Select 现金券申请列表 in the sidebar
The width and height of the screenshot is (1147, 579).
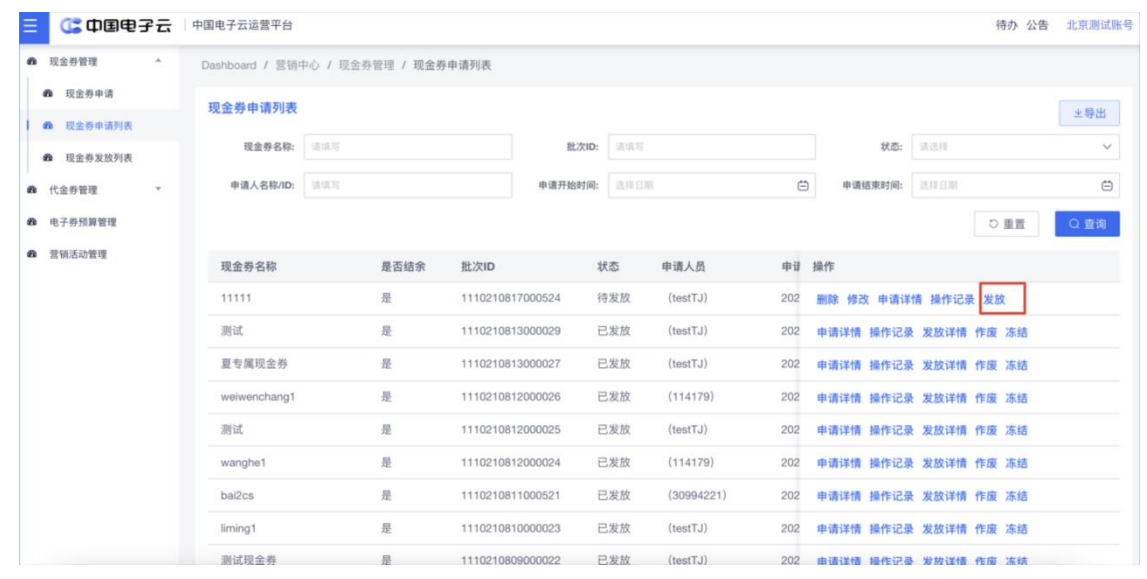tap(99, 126)
